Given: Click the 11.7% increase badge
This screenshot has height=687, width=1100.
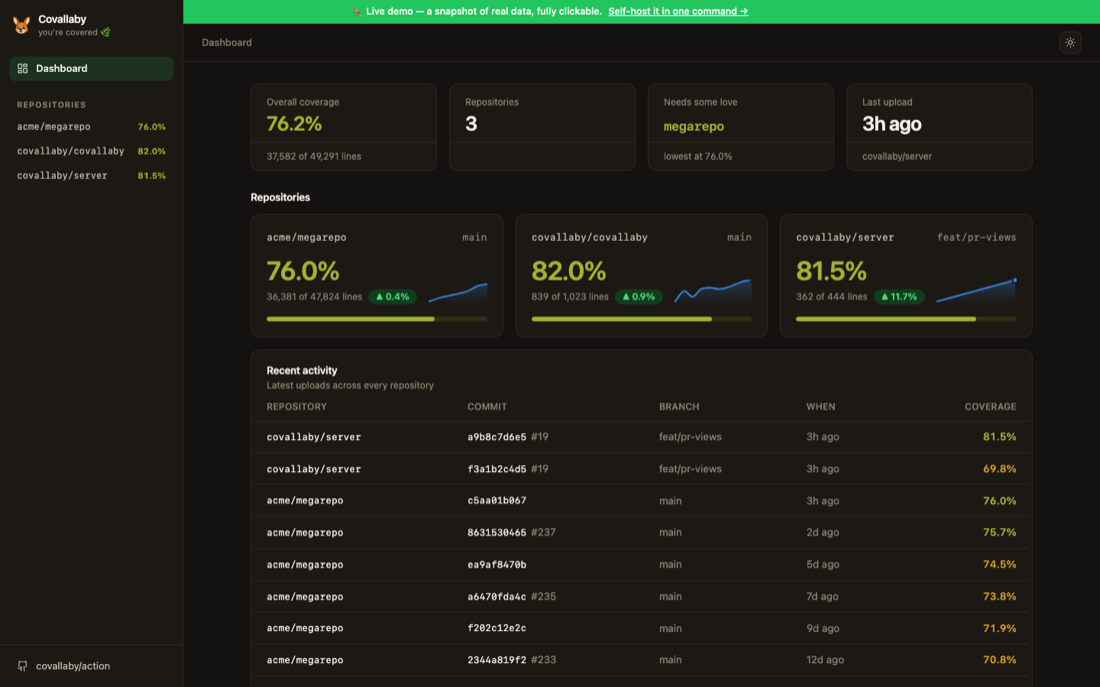Looking at the screenshot, I should click(899, 297).
